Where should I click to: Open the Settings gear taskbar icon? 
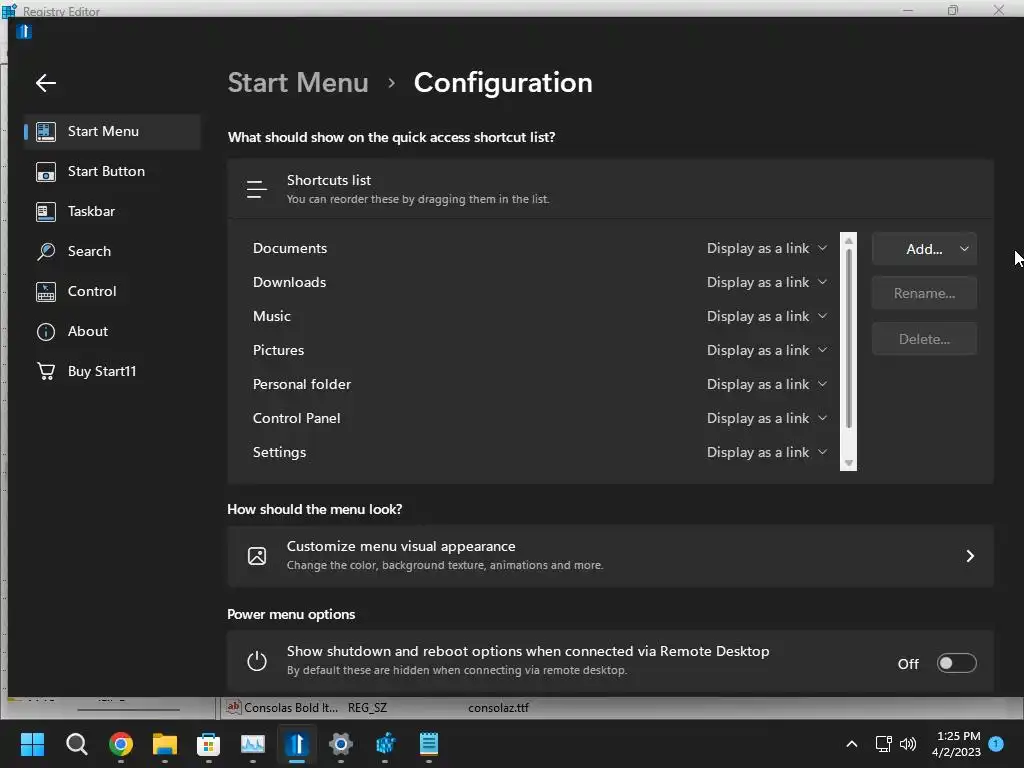[341, 744]
